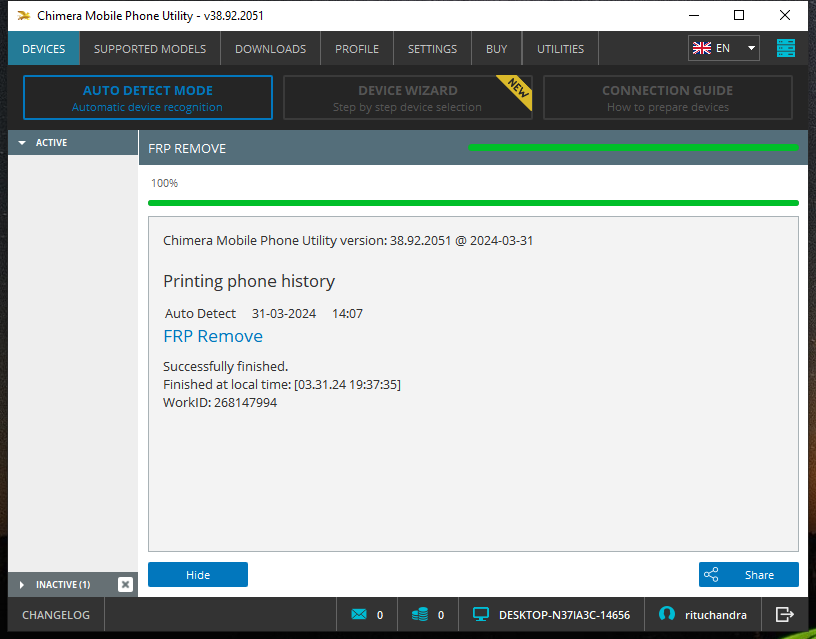Click the Chimera bird logo in title bar
The width and height of the screenshot is (816, 639).
[23, 16]
